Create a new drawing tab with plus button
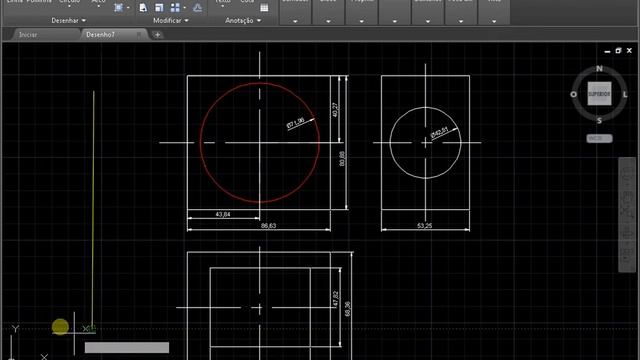The image size is (640, 360). point(158,35)
